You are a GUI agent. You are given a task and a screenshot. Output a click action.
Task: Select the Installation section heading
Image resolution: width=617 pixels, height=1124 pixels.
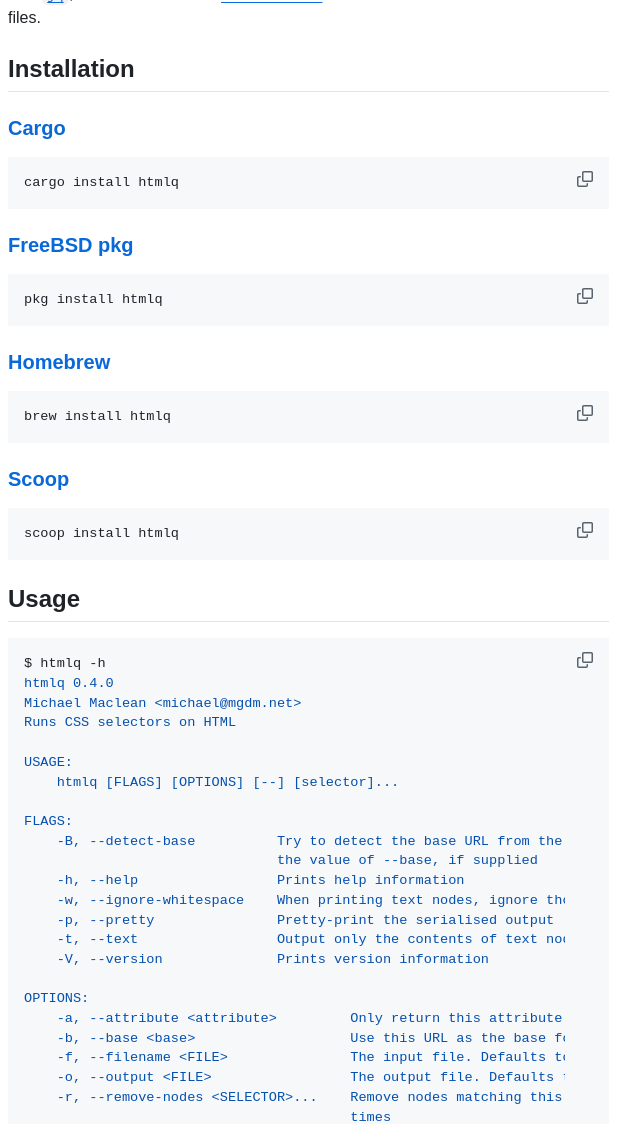tap(71, 69)
